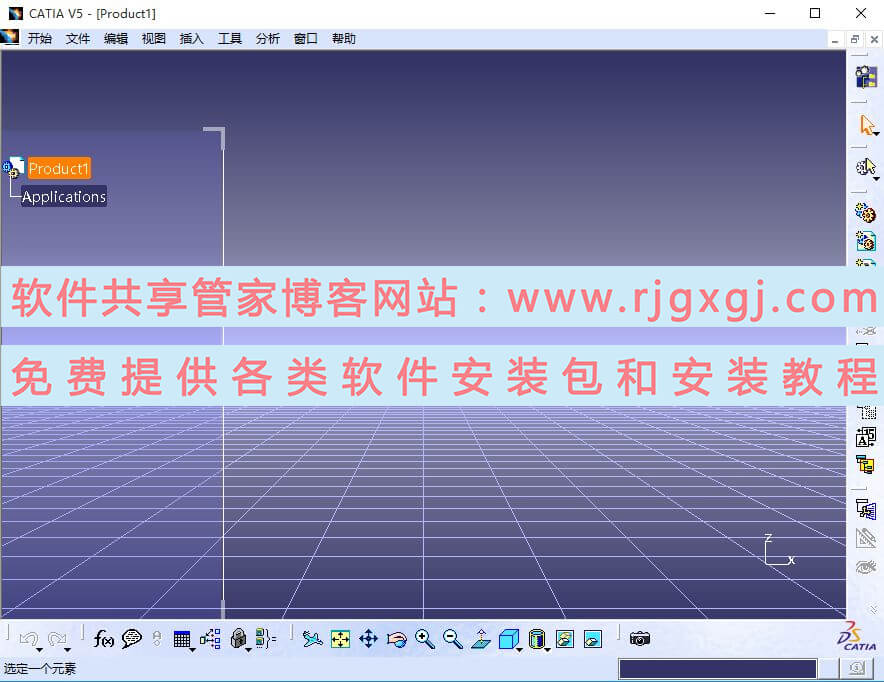Click the XYZ compass axis
This screenshot has width=884, height=682.
tap(779, 550)
